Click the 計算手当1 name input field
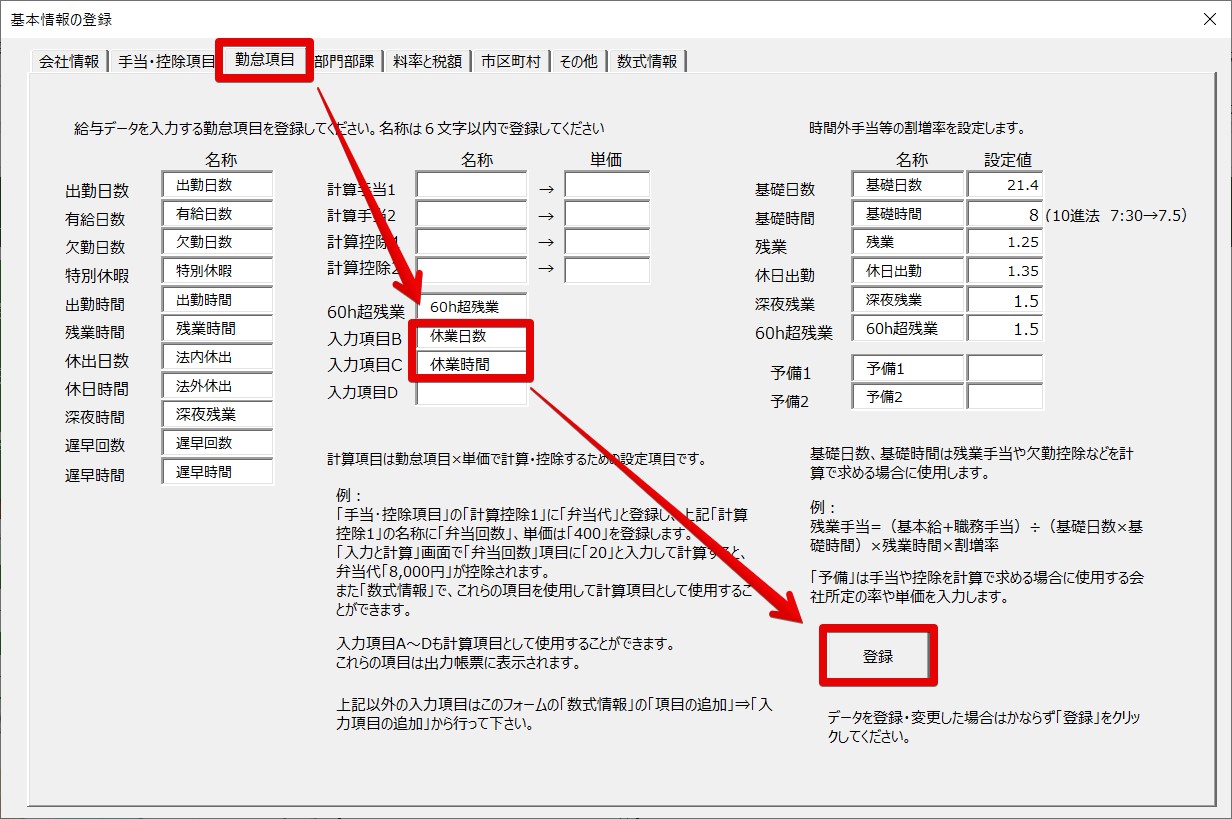This screenshot has height=819, width=1232. coord(471,186)
